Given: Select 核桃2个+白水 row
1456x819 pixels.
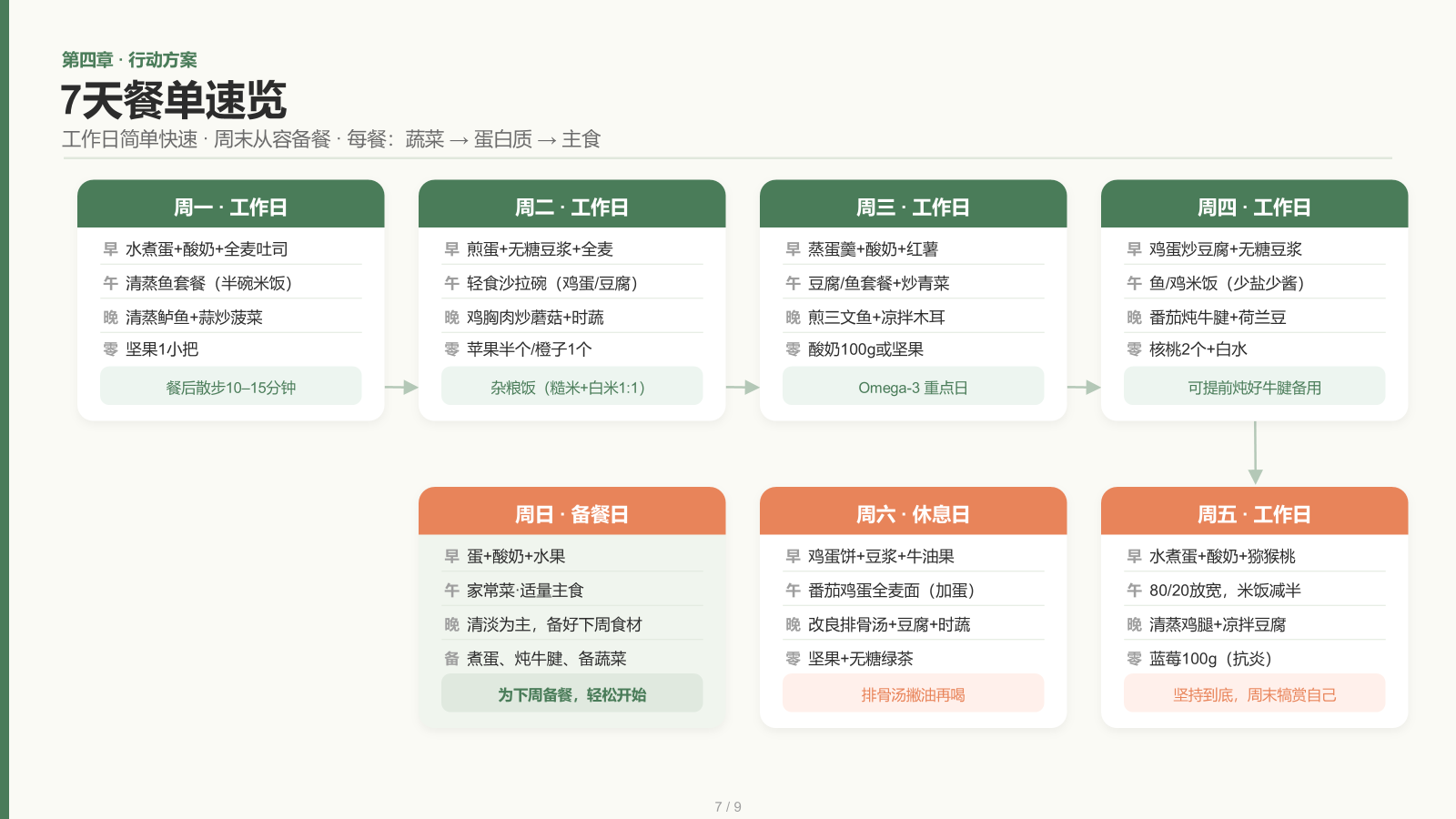Looking at the screenshot, I should [1255, 349].
